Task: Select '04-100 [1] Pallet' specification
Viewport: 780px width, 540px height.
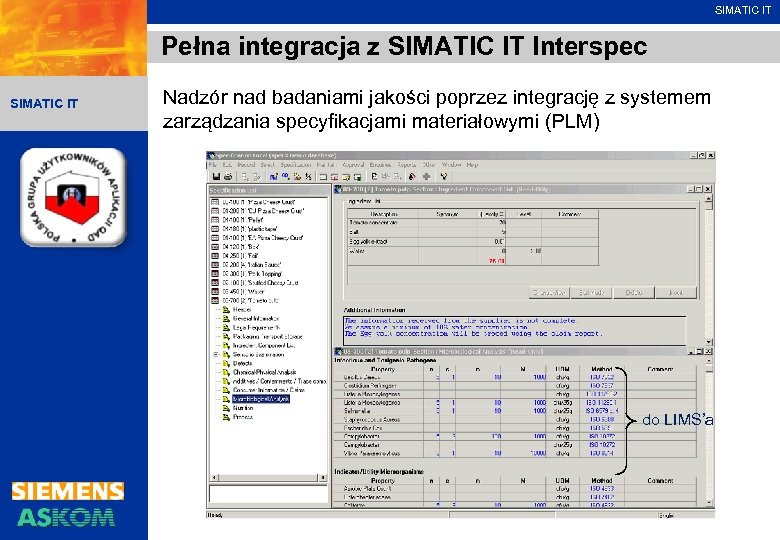Action: pos(243,220)
